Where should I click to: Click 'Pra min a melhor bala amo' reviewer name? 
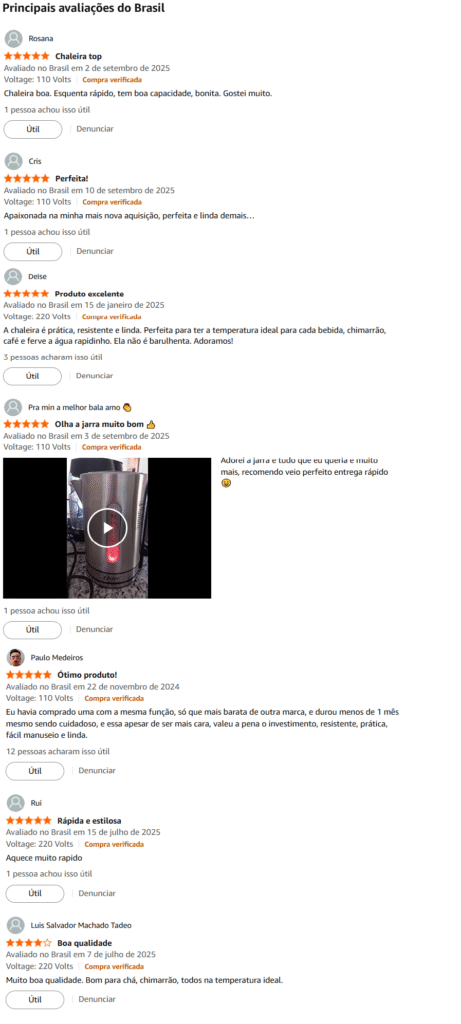(x=80, y=408)
